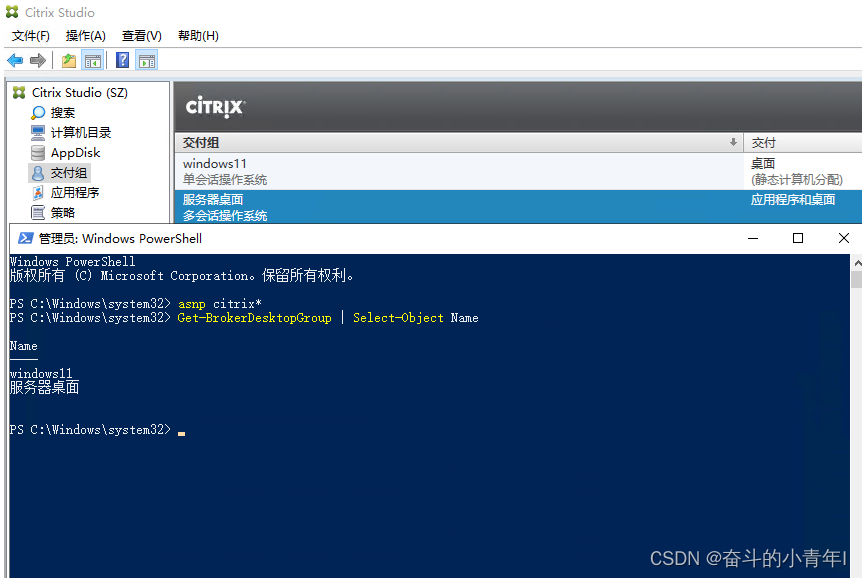
Task: Click the Forward arrow in toolbar
Action: click(38, 61)
